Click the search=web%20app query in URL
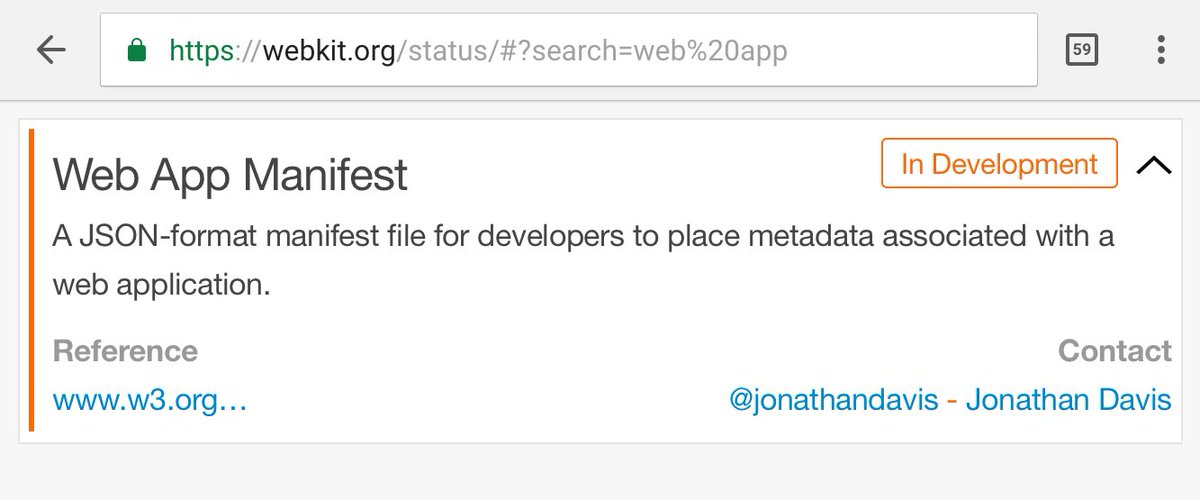Screen dimensions: 1200x500 (659, 50)
